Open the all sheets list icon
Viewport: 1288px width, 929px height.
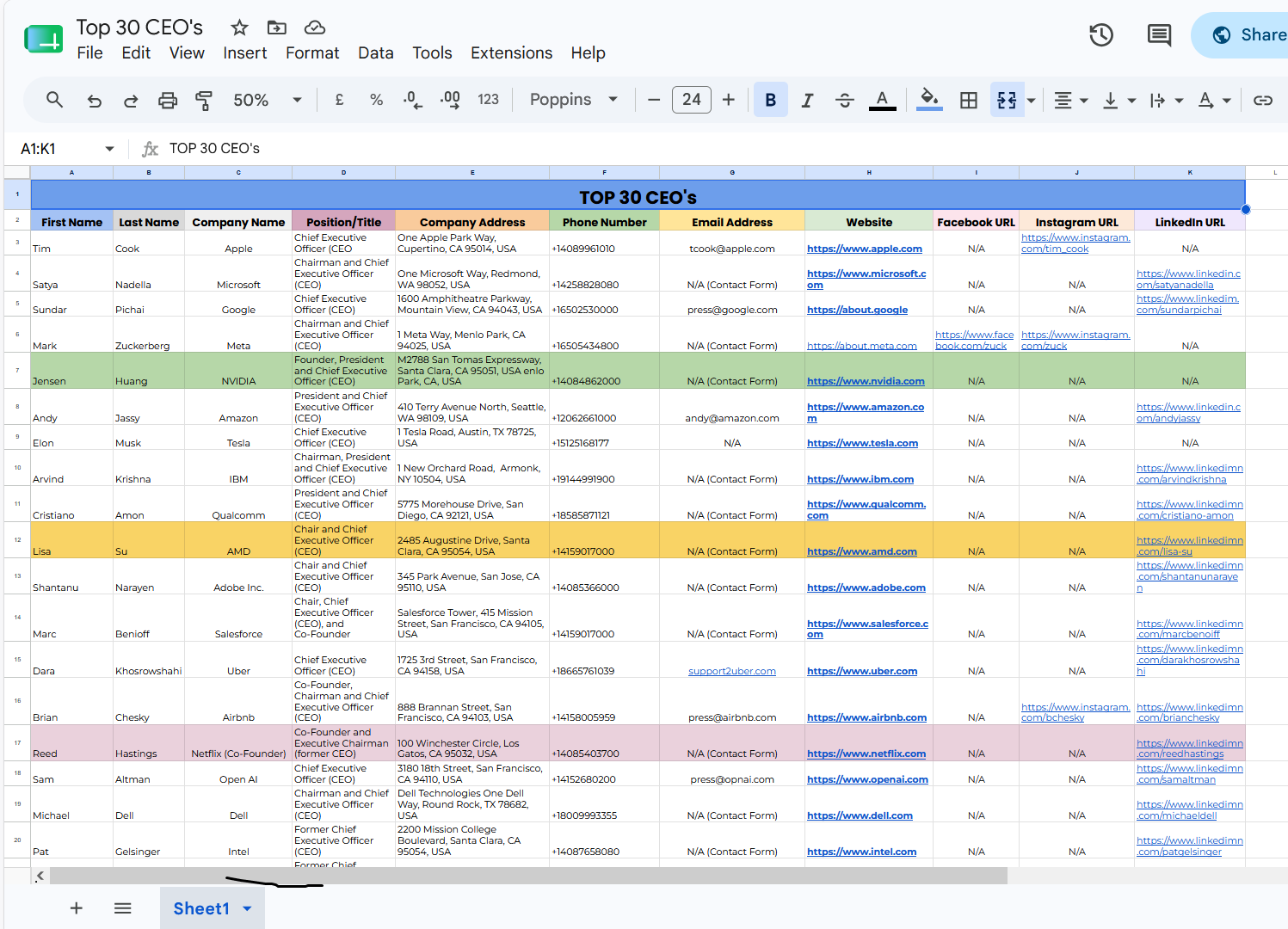(x=123, y=908)
